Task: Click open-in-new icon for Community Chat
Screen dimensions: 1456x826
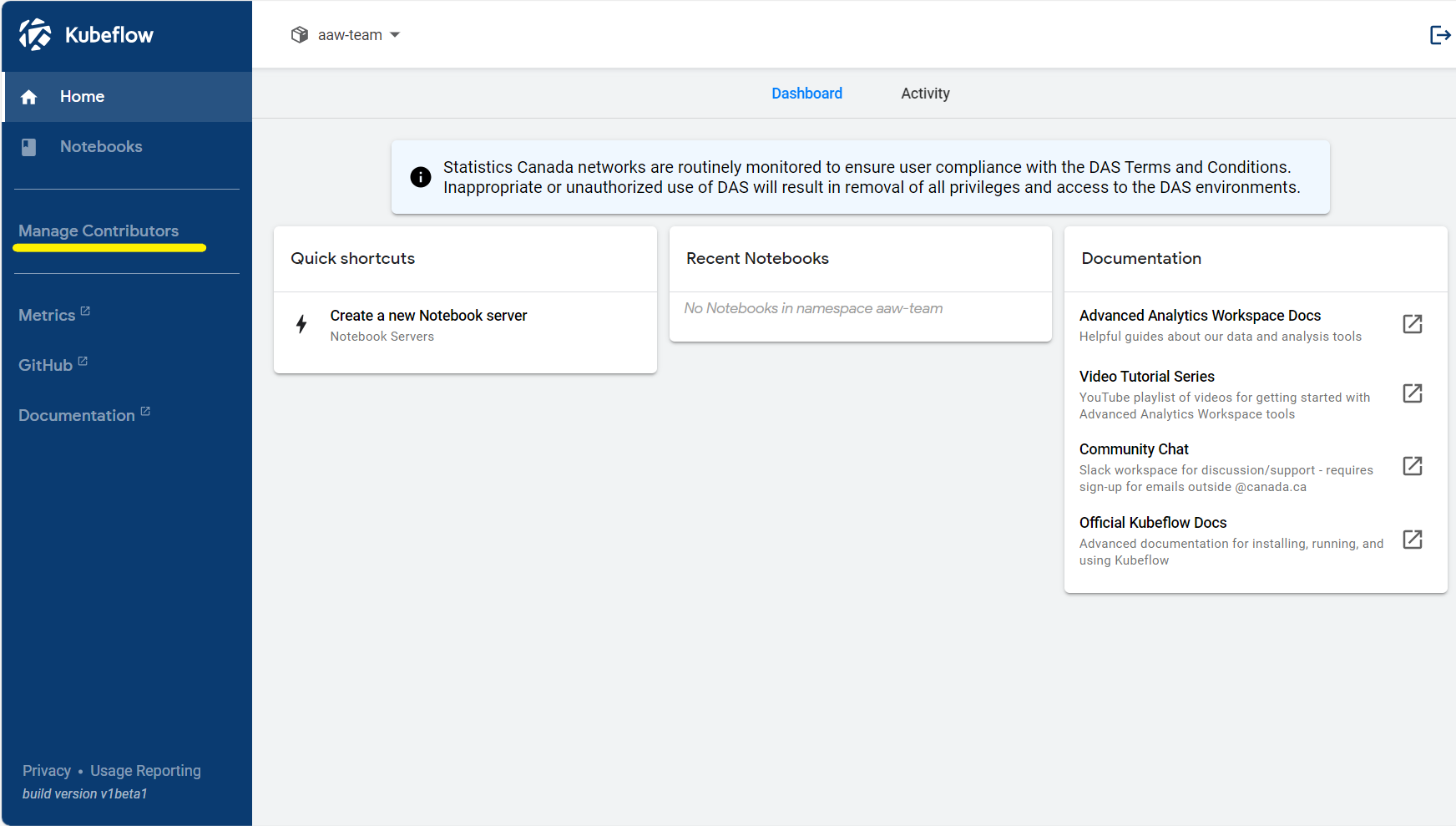Action: pyautogui.click(x=1413, y=466)
